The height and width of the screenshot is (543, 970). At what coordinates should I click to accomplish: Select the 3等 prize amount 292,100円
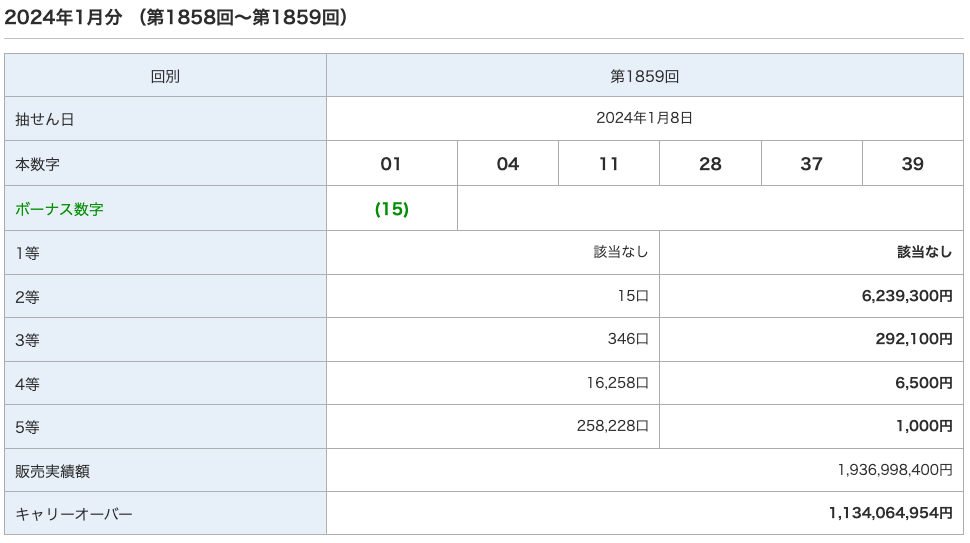[914, 339]
